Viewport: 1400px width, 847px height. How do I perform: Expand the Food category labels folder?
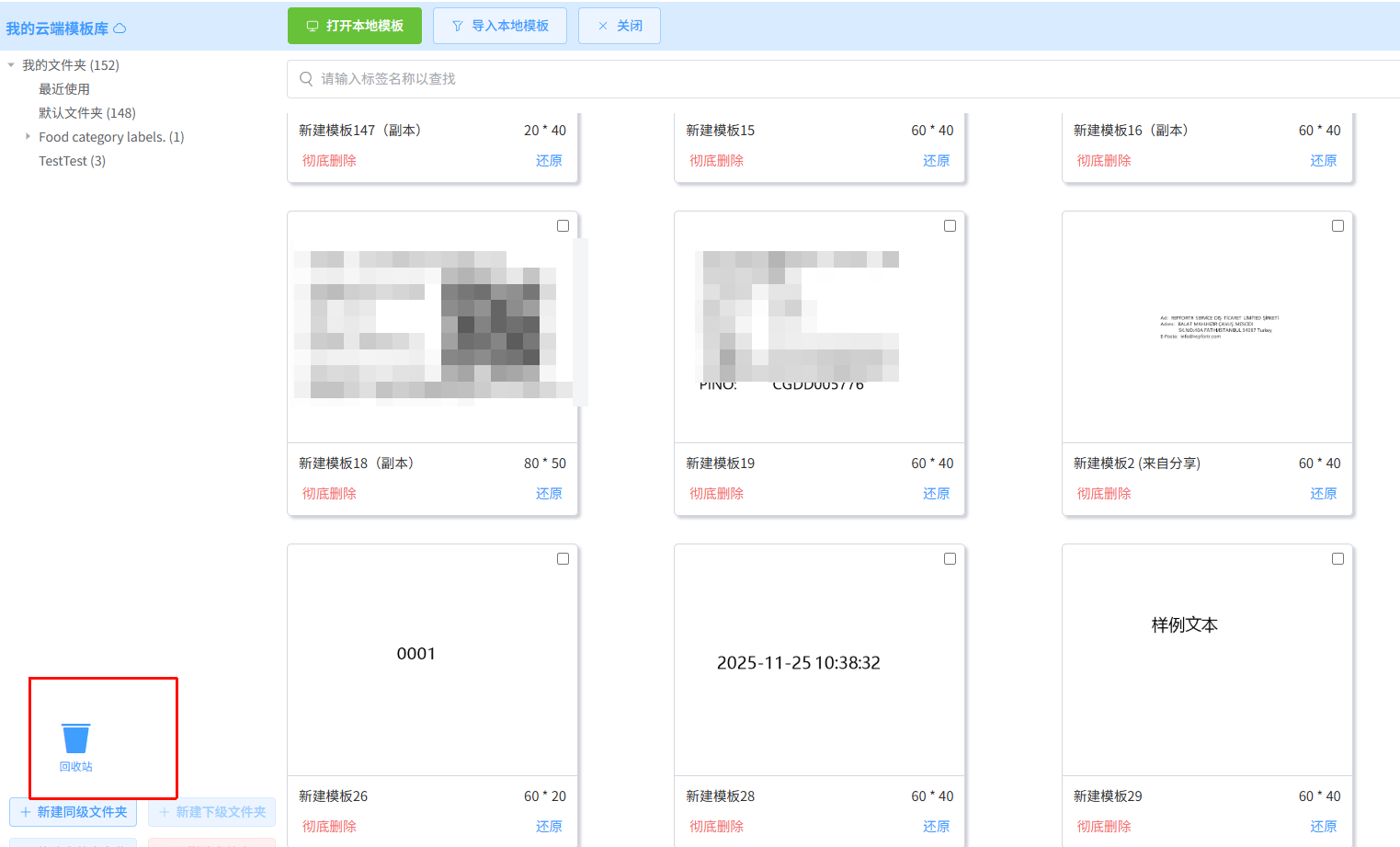[28, 137]
